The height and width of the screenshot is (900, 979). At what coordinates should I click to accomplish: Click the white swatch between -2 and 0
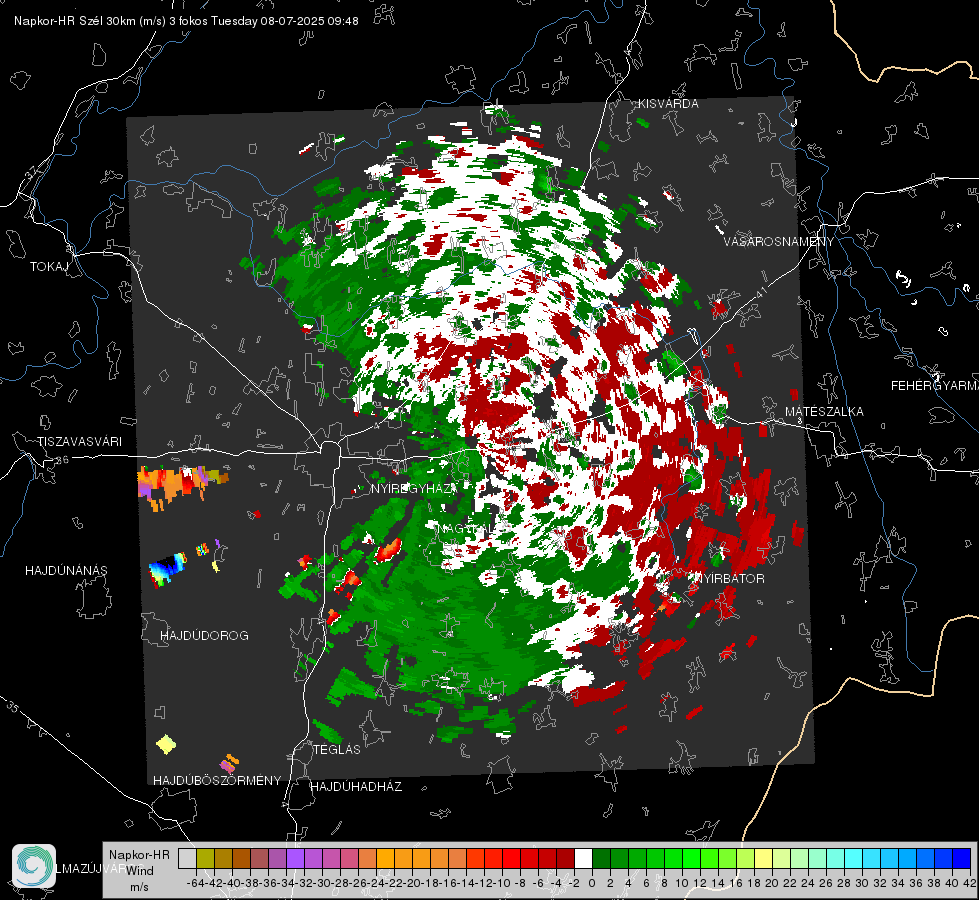point(583,858)
